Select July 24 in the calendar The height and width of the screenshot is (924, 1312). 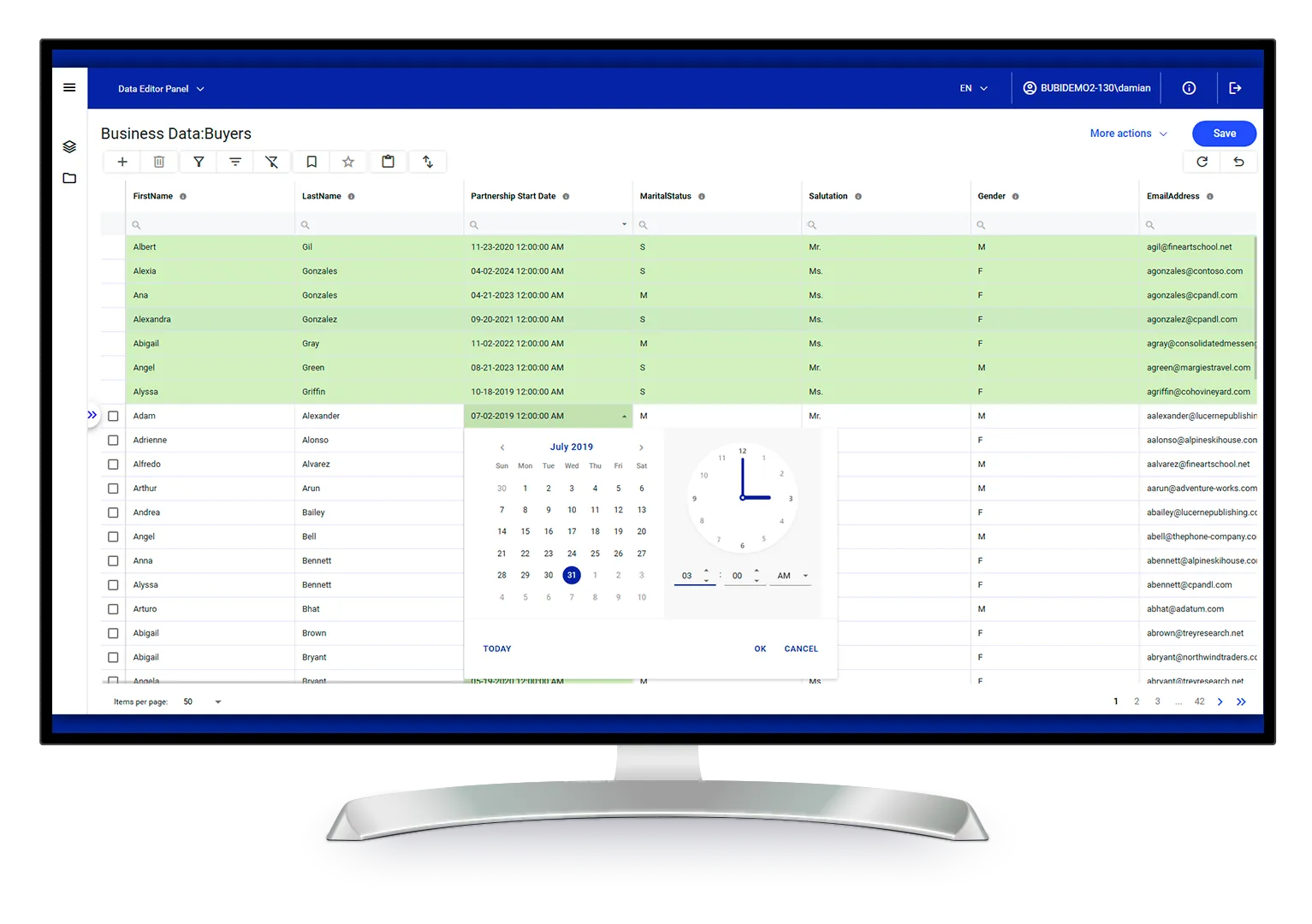(572, 554)
